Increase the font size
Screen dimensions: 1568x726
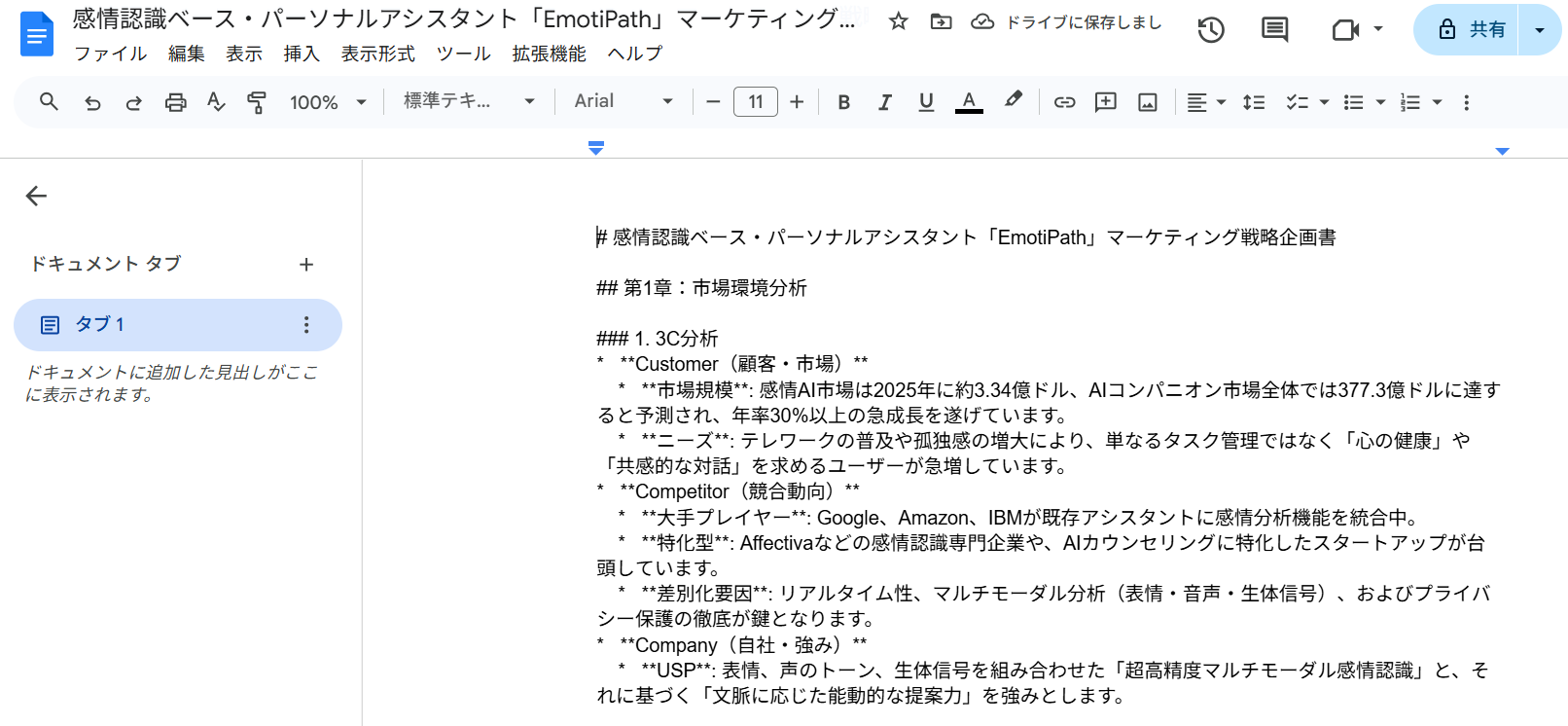point(797,102)
